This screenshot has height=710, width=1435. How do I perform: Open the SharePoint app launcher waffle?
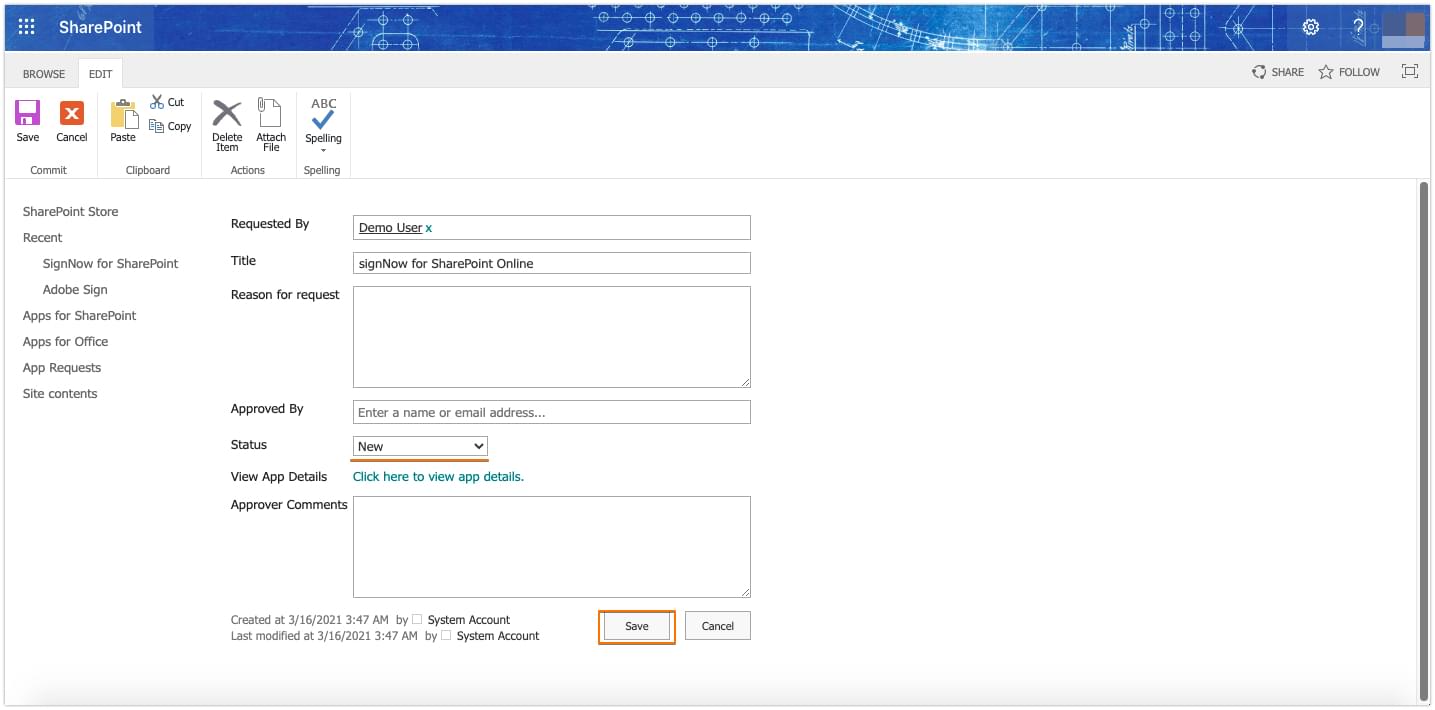tap(27, 27)
